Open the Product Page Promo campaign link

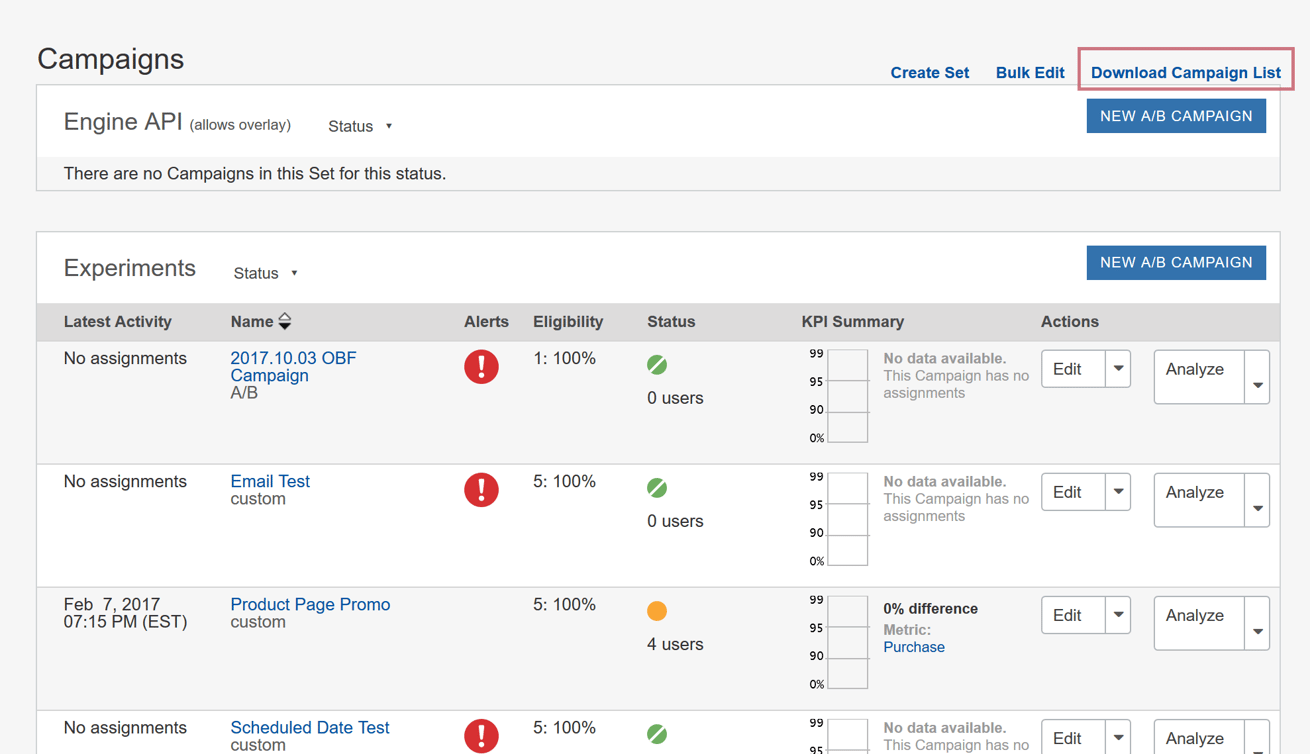tap(310, 605)
